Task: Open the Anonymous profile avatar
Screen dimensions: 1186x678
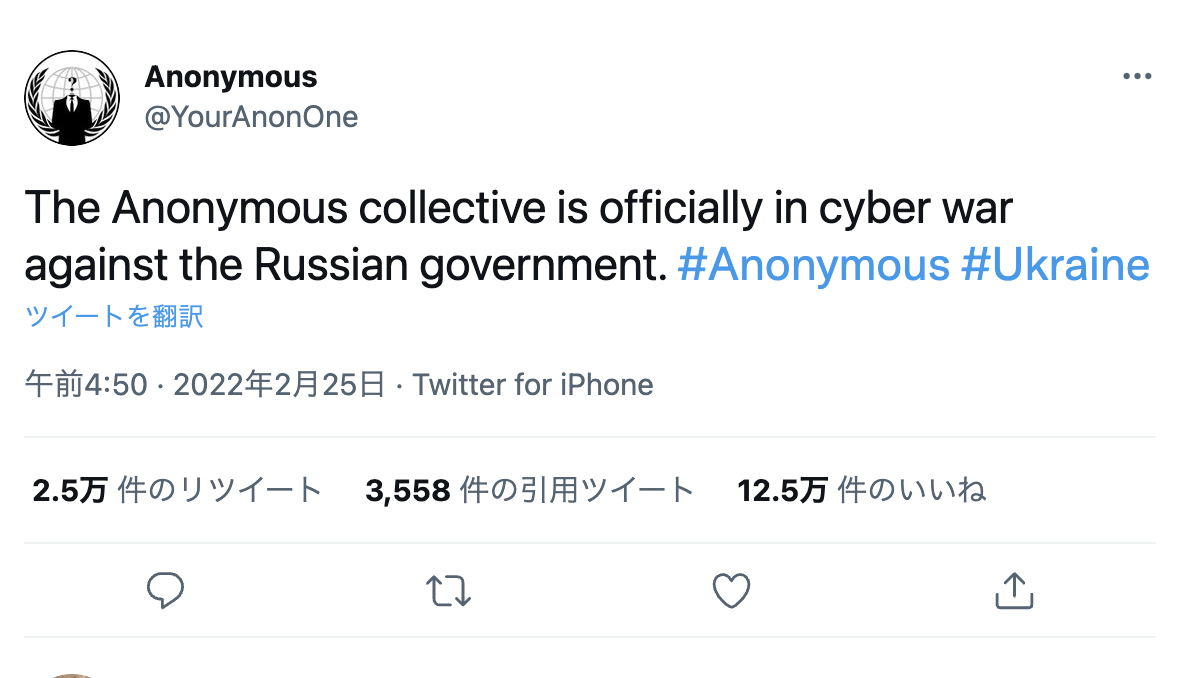Action: 72,98
